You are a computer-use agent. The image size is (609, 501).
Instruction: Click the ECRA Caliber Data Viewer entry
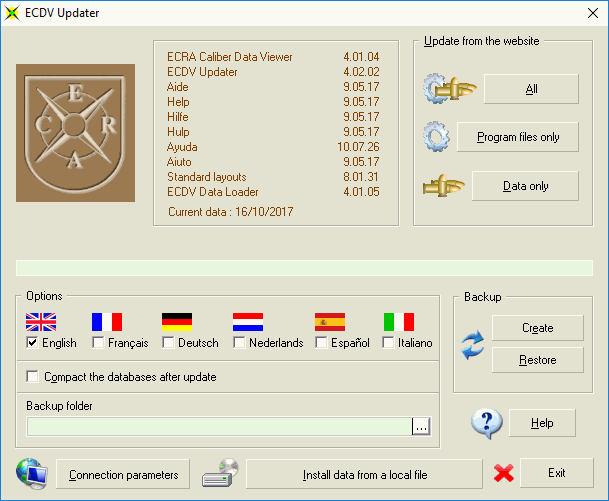point(230,57)
